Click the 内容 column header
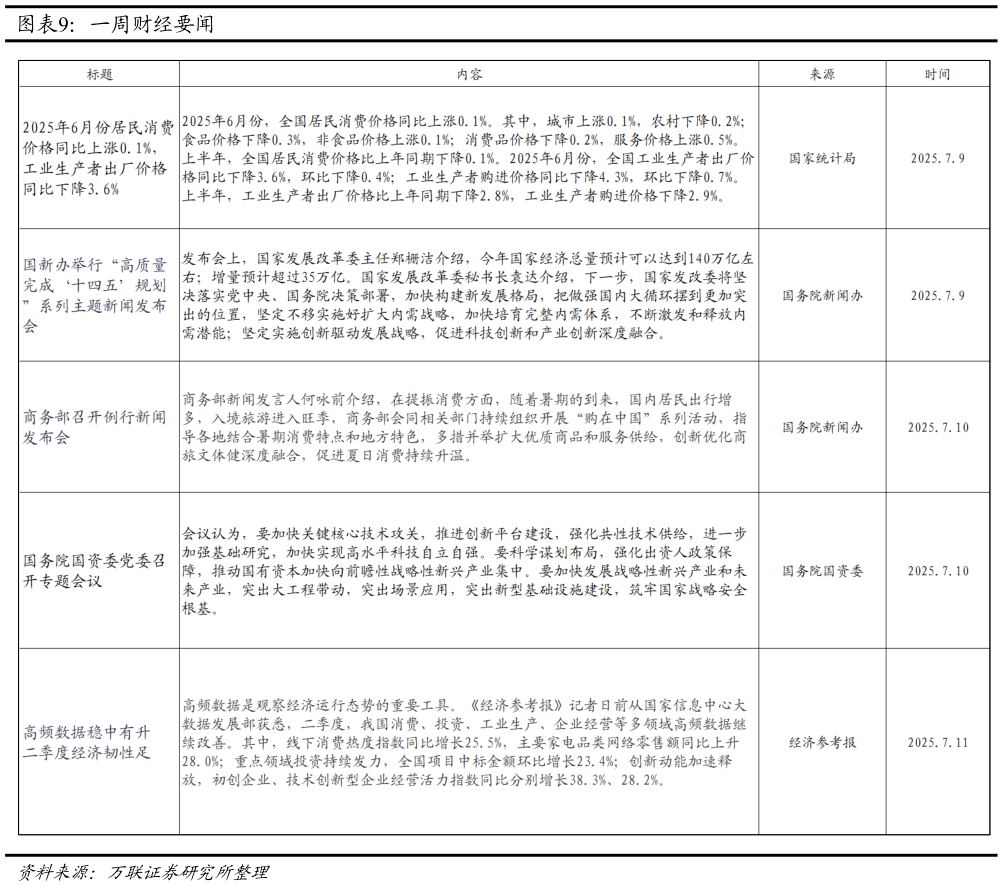Screen dimensions: 1003x886 point(467,72)
